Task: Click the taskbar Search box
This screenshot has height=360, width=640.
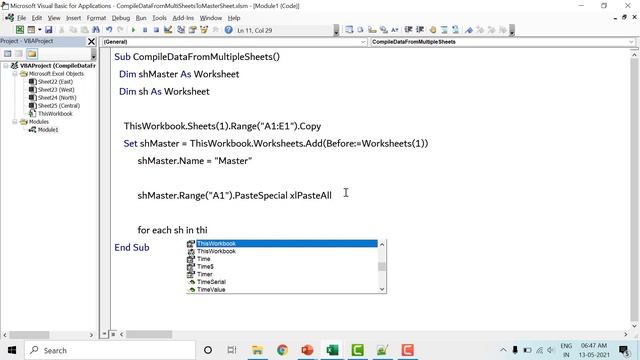Action: click(110, 350)
